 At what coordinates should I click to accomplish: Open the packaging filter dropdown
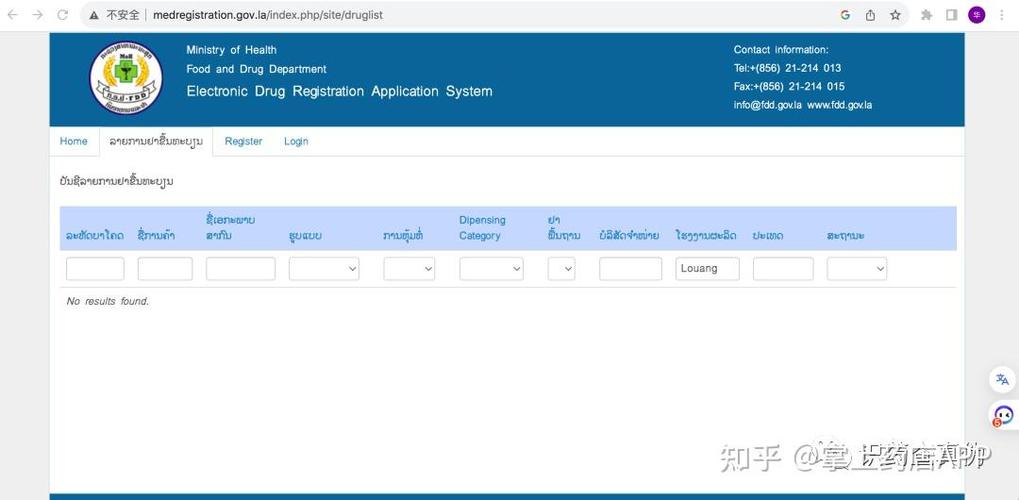(x=409, y=269)
